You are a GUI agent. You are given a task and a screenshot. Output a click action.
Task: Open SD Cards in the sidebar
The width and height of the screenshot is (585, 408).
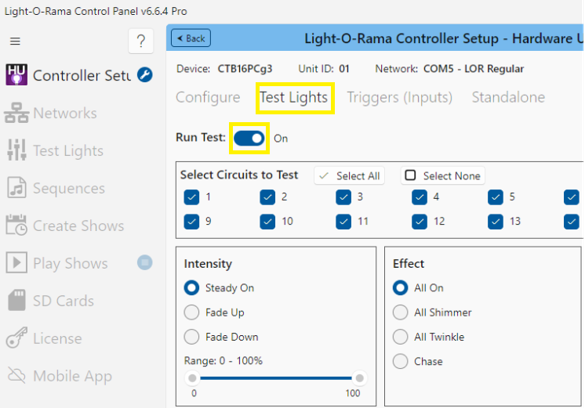pyautogui.click(x=63, y=301)
